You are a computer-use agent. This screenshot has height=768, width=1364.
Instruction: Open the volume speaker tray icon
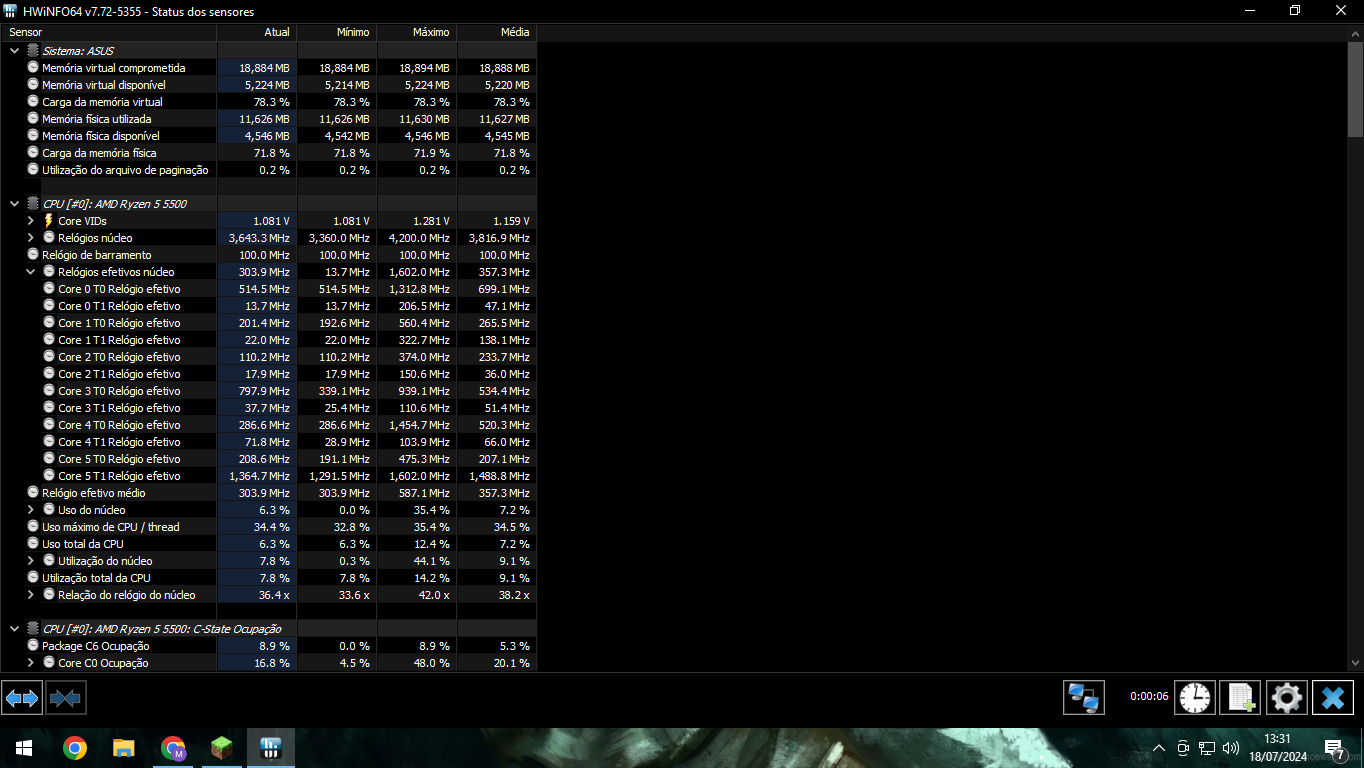point(1231,748)
